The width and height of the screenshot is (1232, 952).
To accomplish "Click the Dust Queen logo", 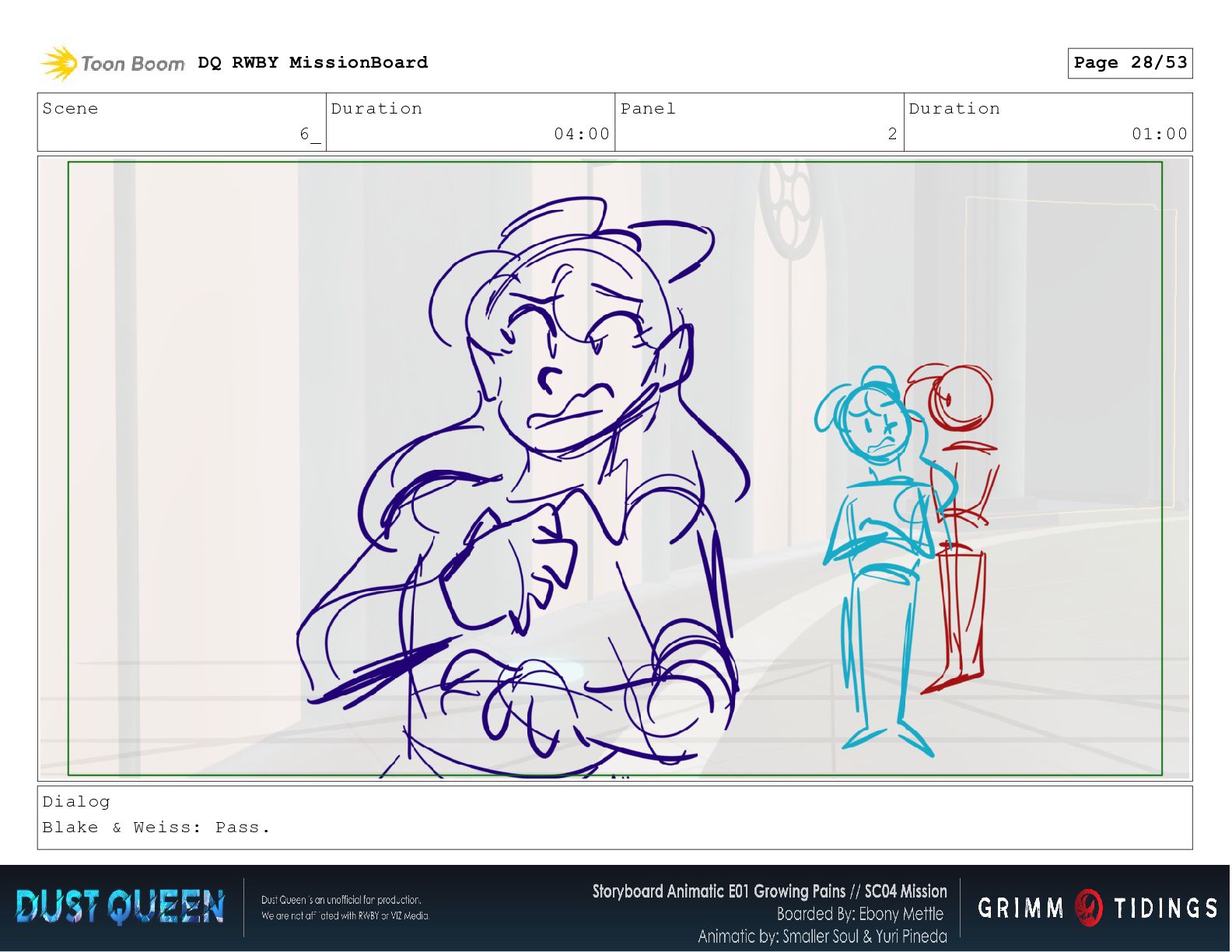I will 120,908.
